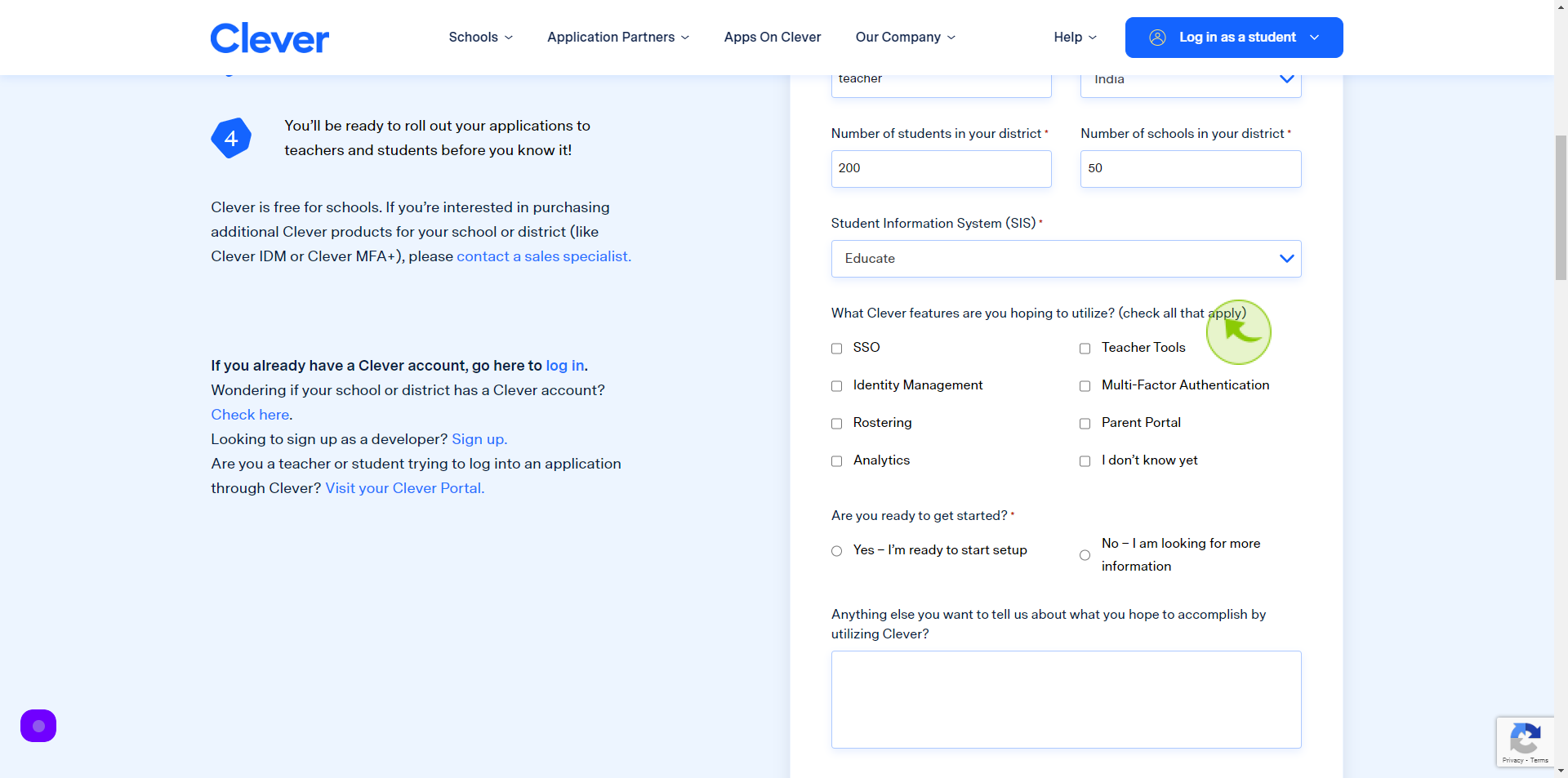
Task: Click the user profile icon in login button
Action: tap(1157, 38)
